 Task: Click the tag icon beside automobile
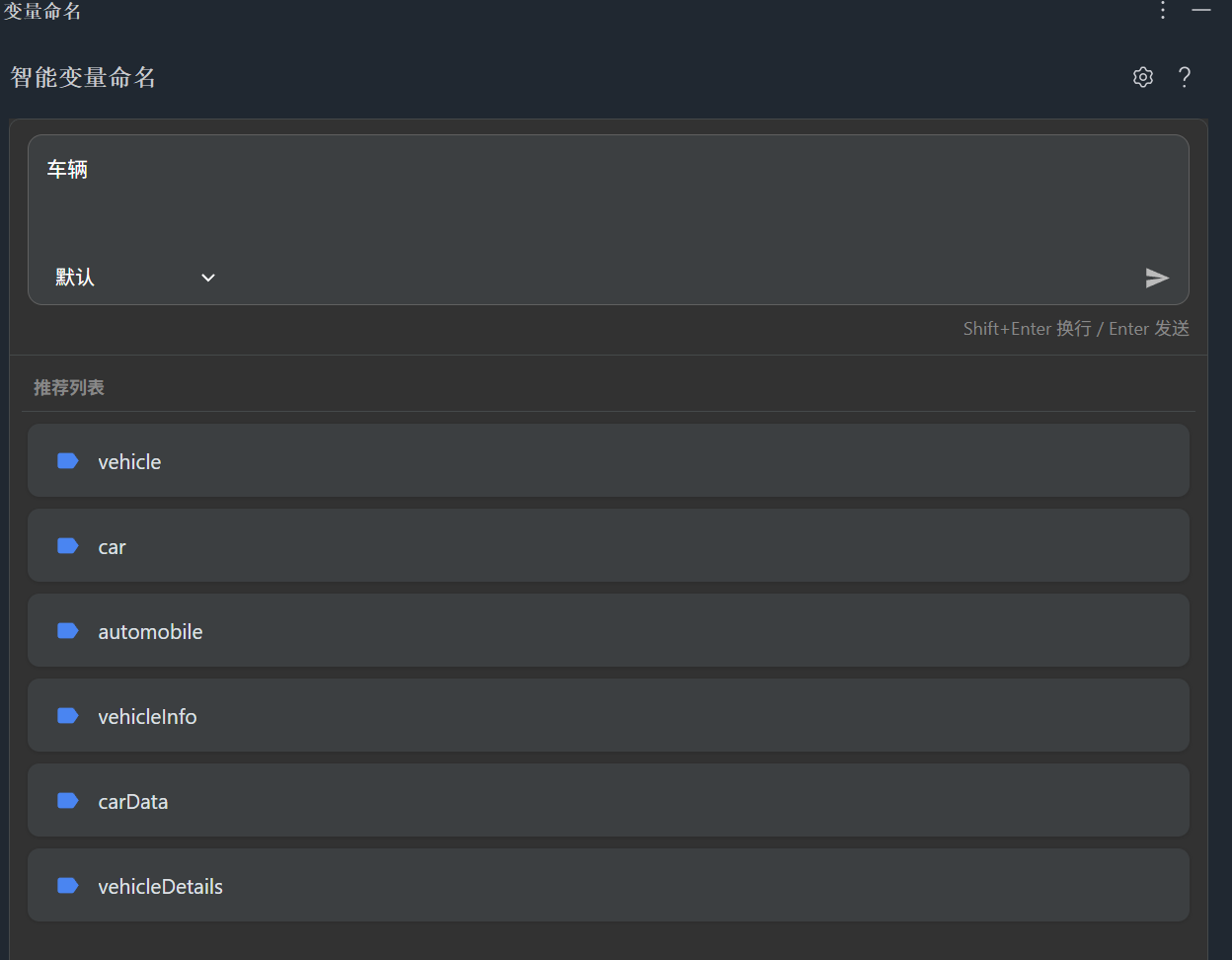[x=67, y=631]
